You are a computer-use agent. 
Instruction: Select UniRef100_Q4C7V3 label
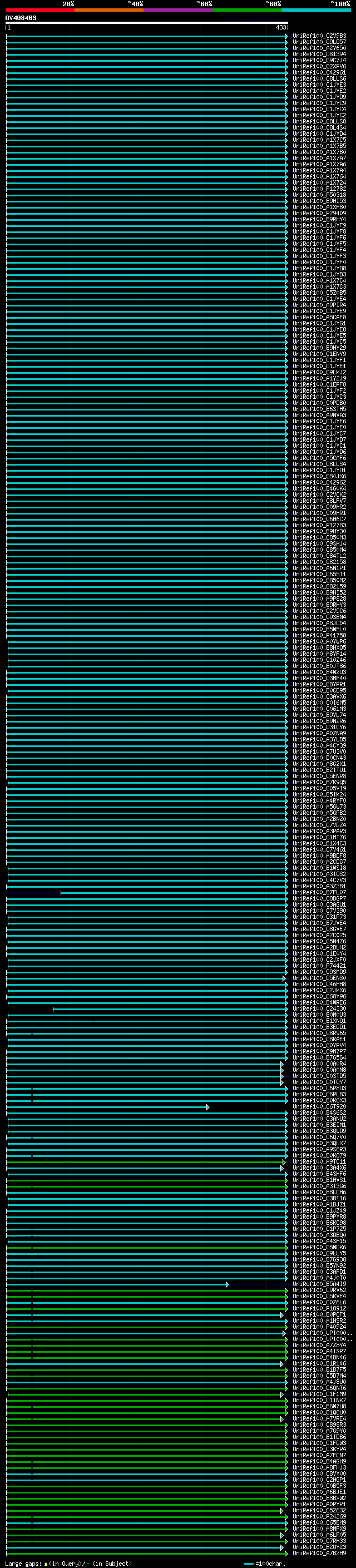point(319,880)
